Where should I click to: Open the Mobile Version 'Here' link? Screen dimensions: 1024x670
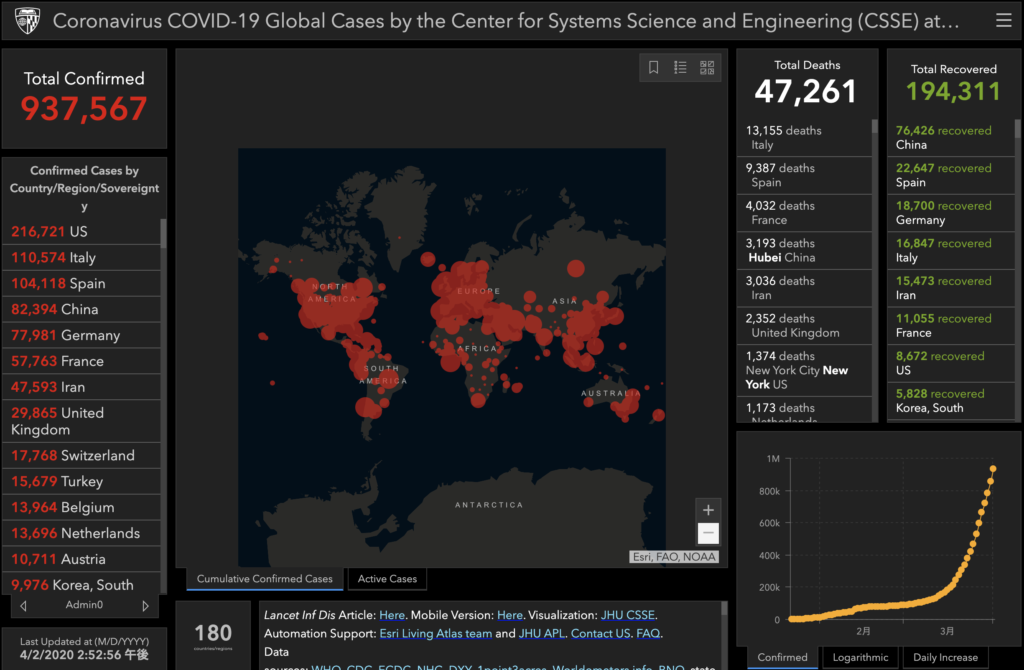point(509,615)
